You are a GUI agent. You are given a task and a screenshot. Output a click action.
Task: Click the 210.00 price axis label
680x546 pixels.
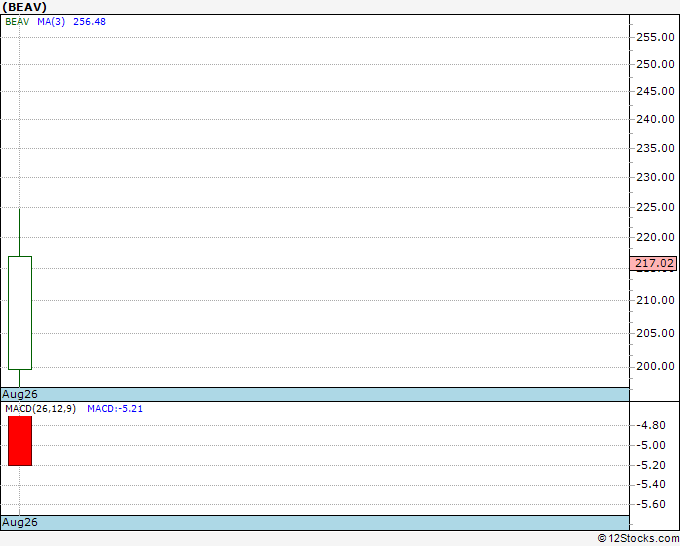click(655, 300)
